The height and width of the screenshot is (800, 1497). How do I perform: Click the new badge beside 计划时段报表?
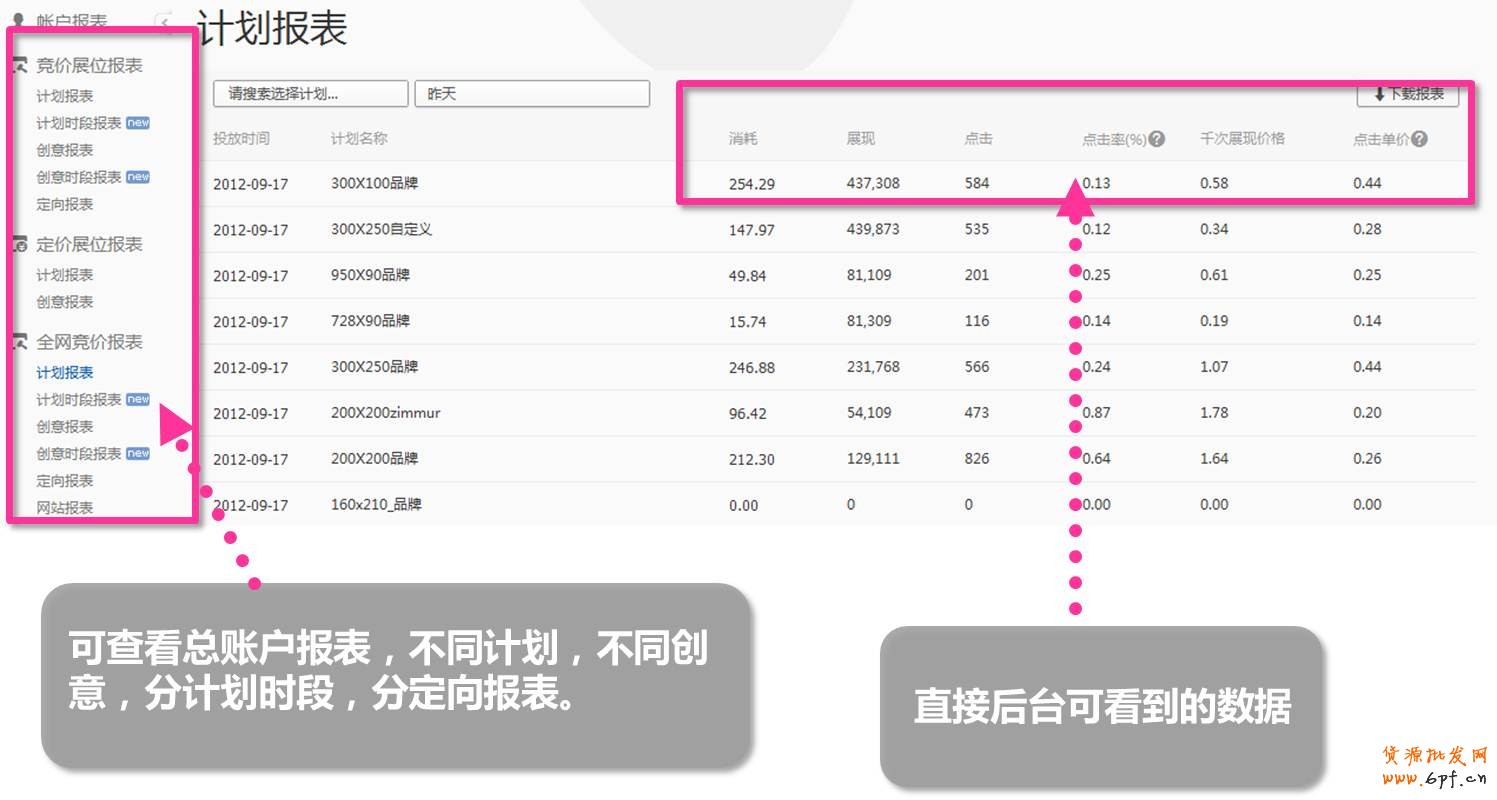click(139, 122)
